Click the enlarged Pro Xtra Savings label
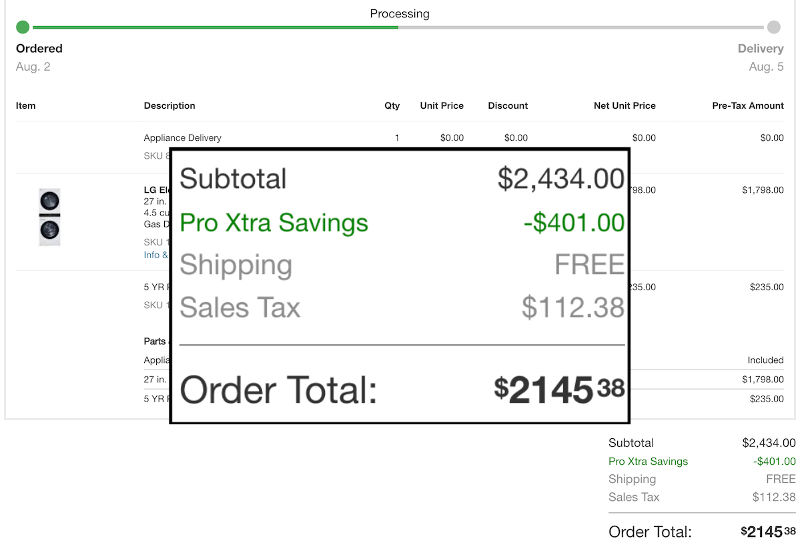The height and width of the screenshot is (549, 800). 274,223
